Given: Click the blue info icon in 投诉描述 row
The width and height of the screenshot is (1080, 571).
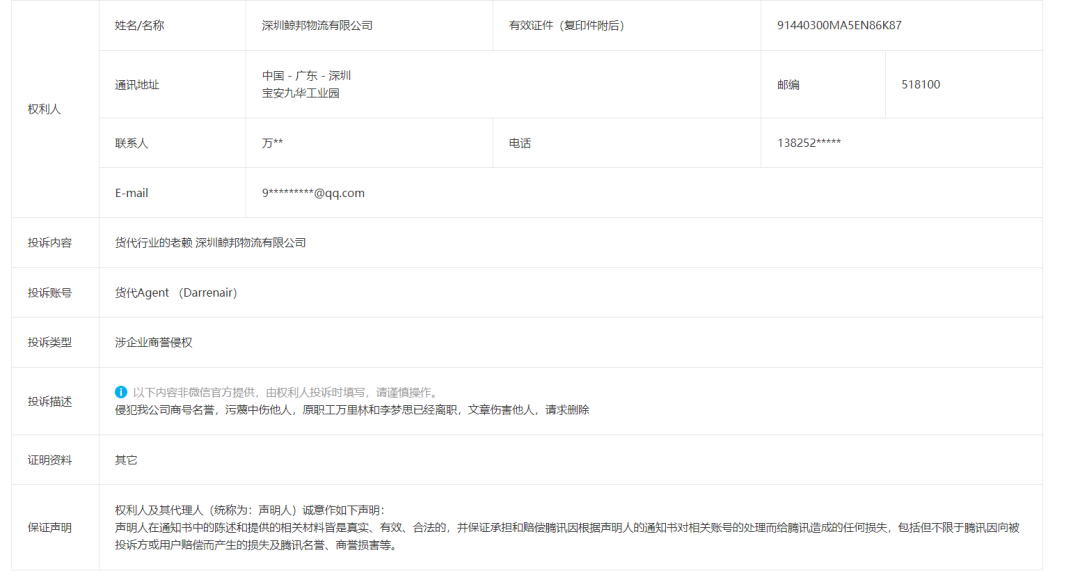Looking at the screenshot, I should point(121,392).
